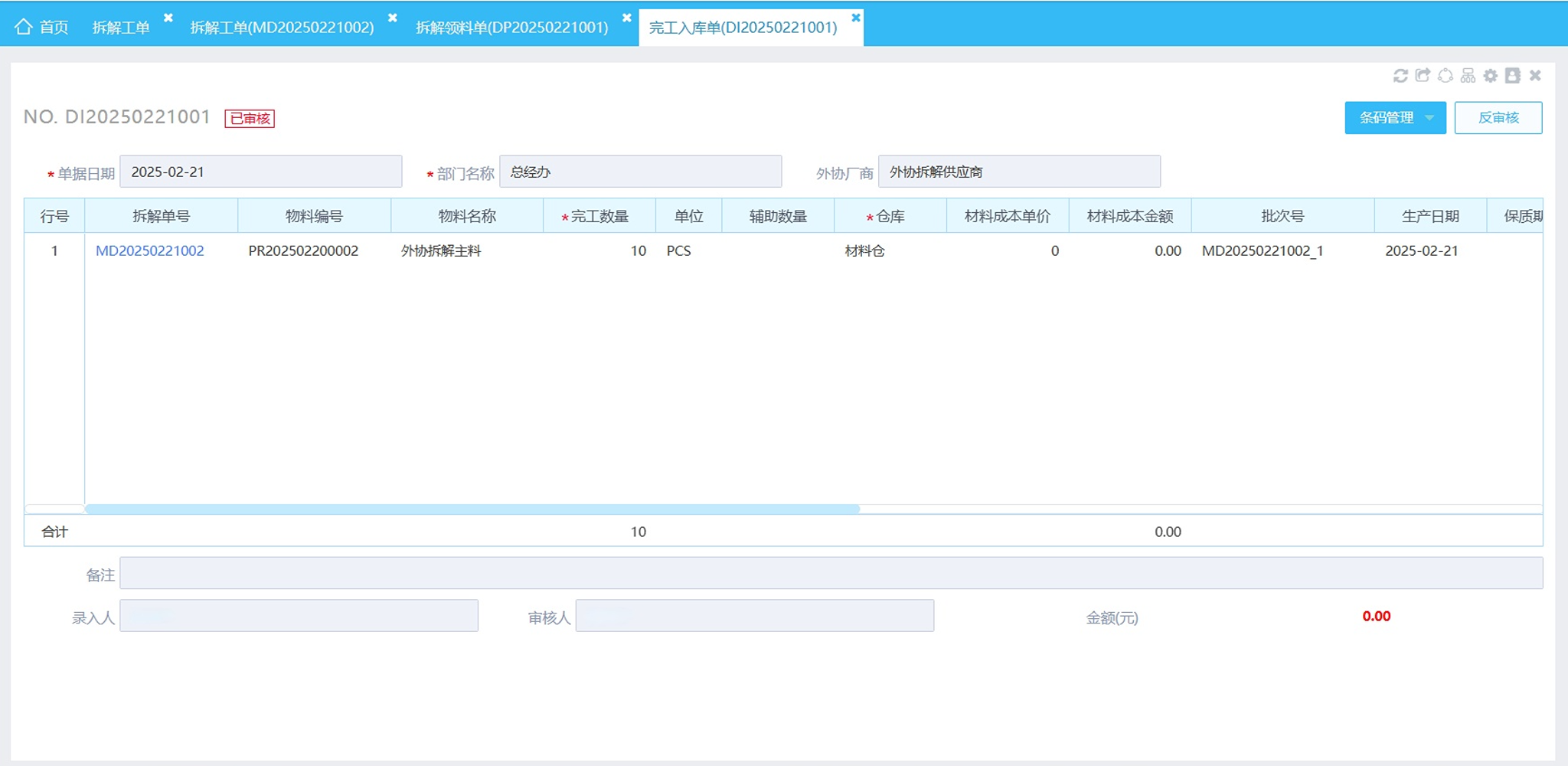Click the three-node circular workflow icon

(1445, 75)
